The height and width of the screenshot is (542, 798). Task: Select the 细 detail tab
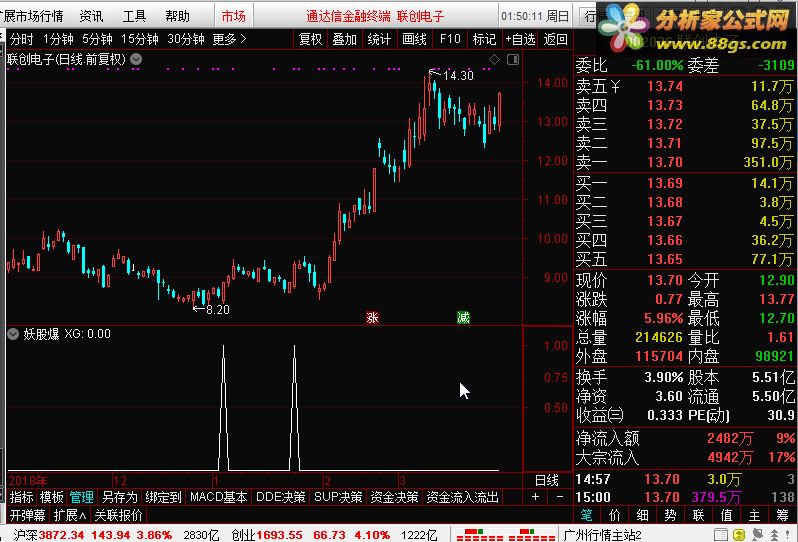(x=642, y=515)
